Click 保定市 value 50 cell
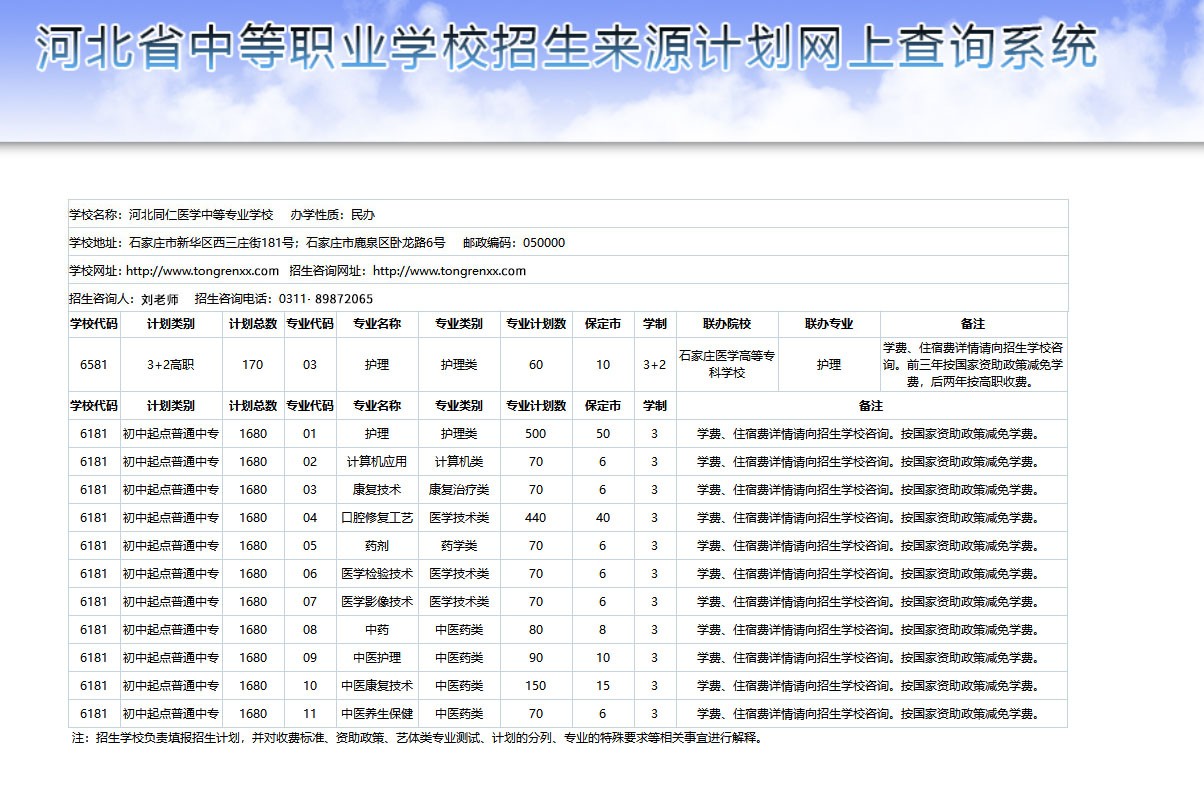 pos(603,434)
